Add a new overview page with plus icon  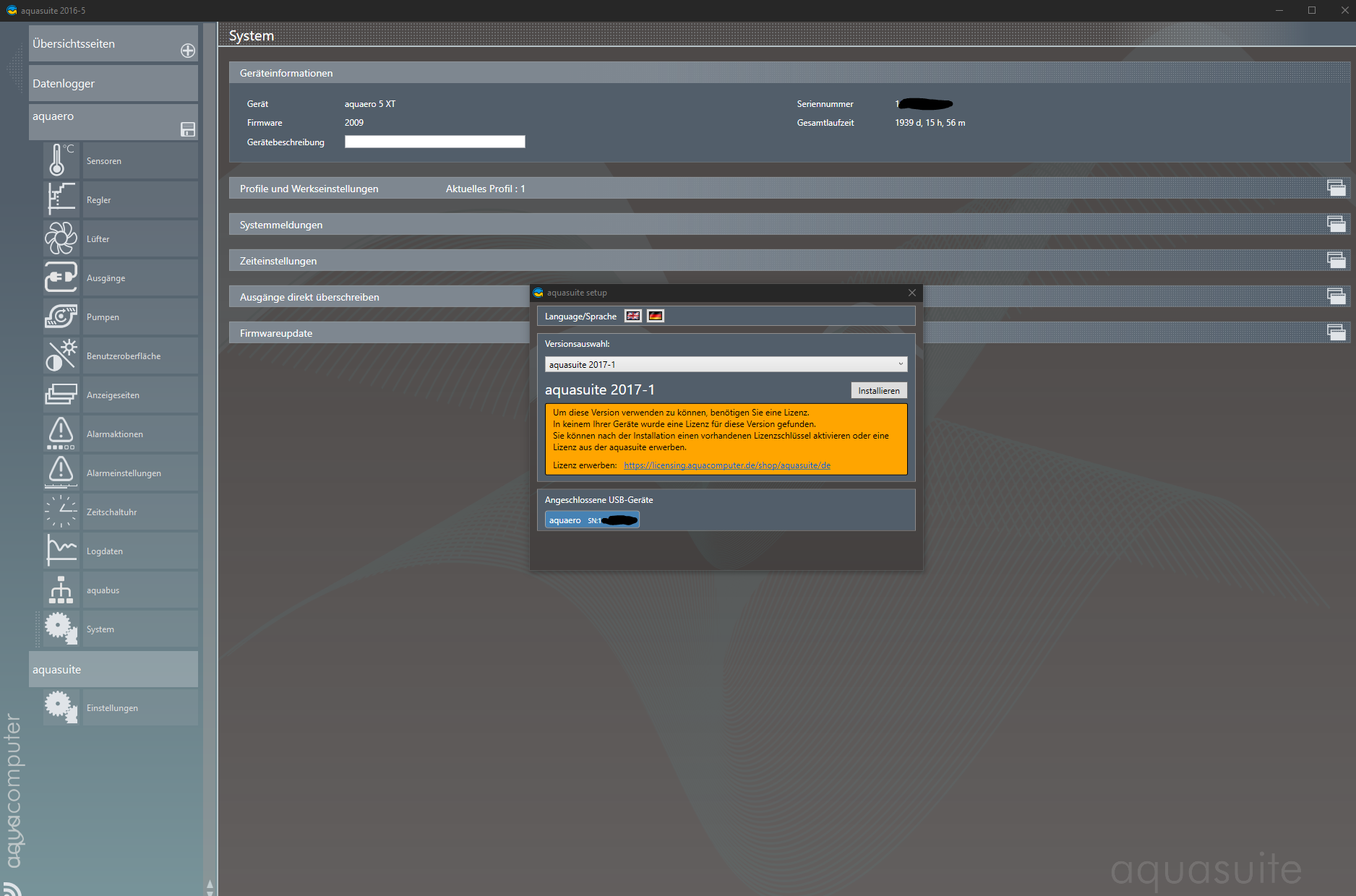[x=188, y=51]
